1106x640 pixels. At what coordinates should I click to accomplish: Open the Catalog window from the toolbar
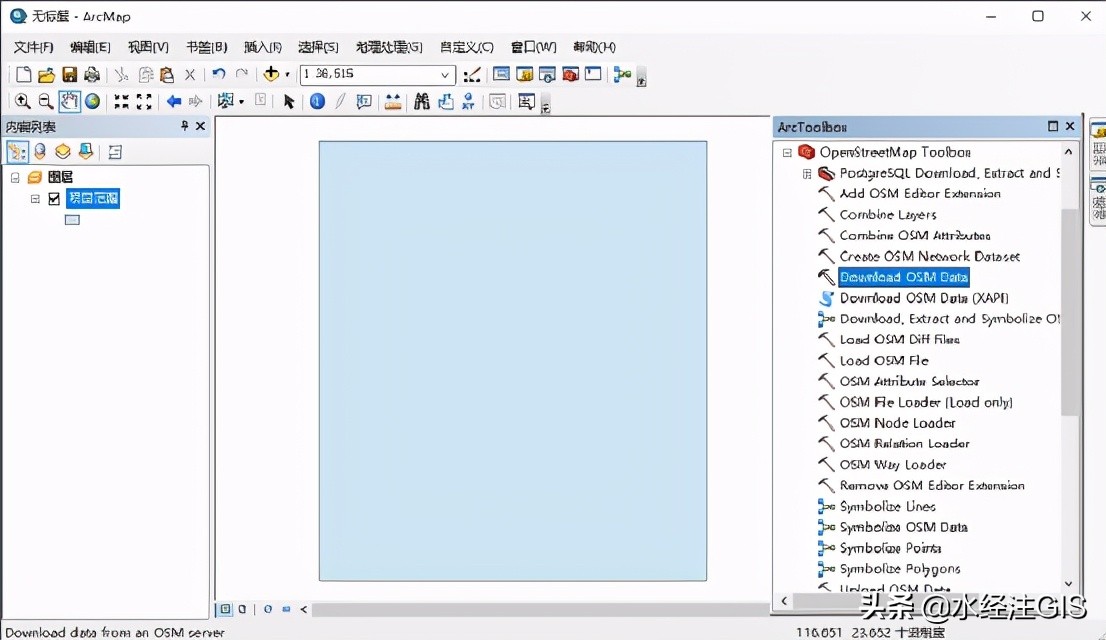pos(524,74)
